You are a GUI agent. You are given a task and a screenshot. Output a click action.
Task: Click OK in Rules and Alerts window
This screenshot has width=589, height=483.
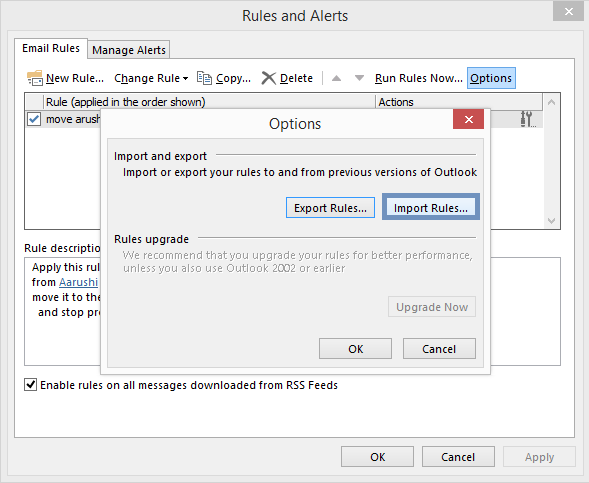tap(378, 457)
